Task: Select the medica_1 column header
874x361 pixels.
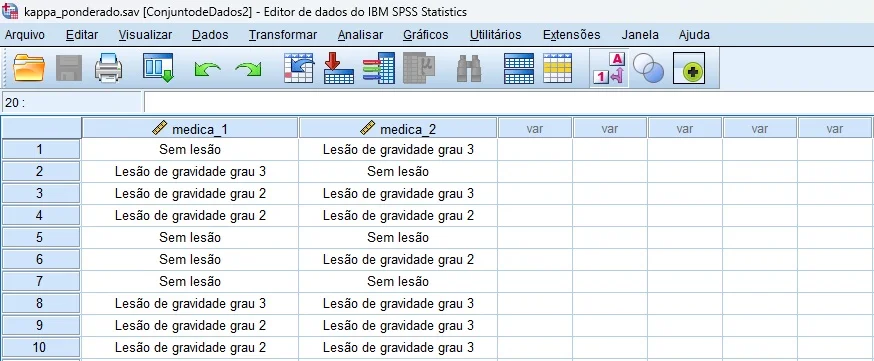Action: pos(190,129)
